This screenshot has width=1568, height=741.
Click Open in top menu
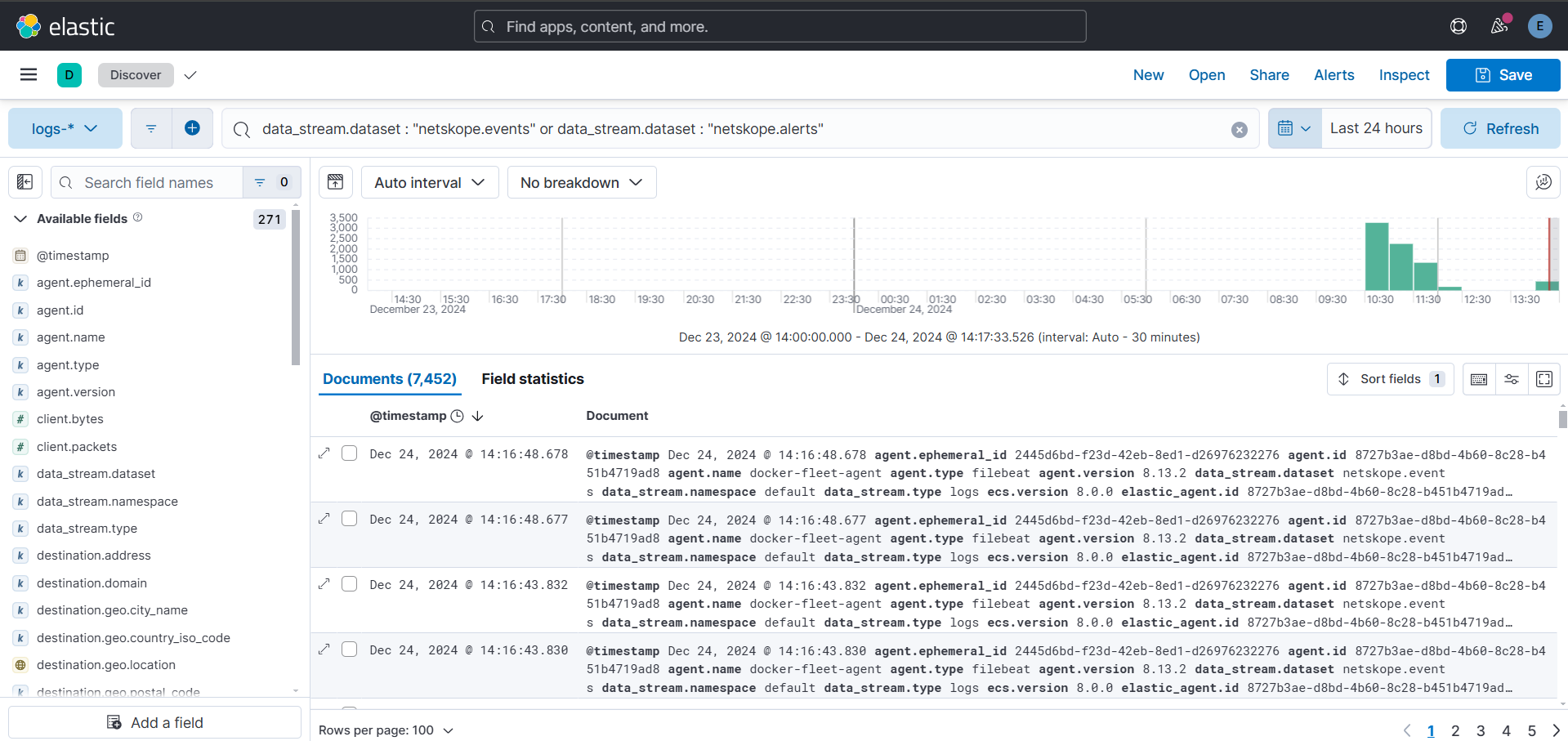pos(1207,75)
